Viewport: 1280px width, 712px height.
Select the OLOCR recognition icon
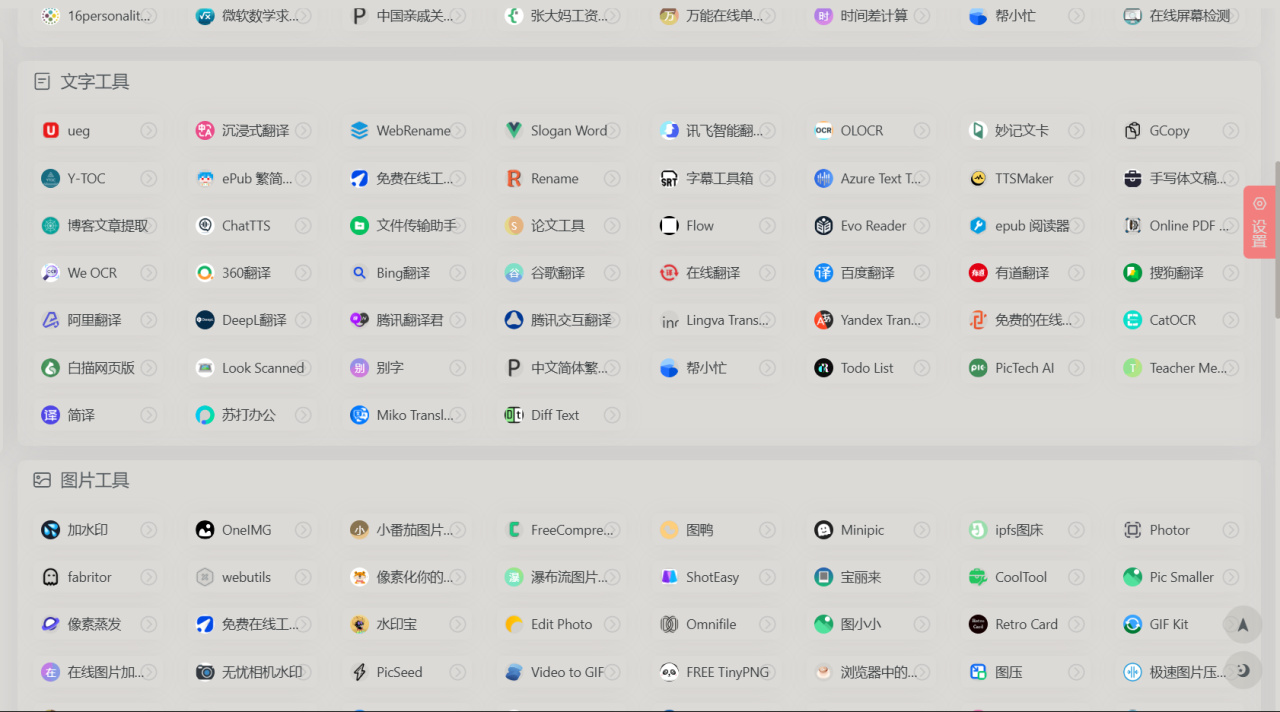click(822, 130)
